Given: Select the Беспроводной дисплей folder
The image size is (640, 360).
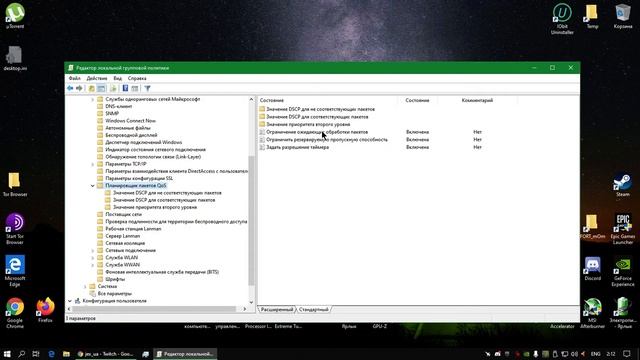Looking at the screenshot, I should (x=131, y=135).
